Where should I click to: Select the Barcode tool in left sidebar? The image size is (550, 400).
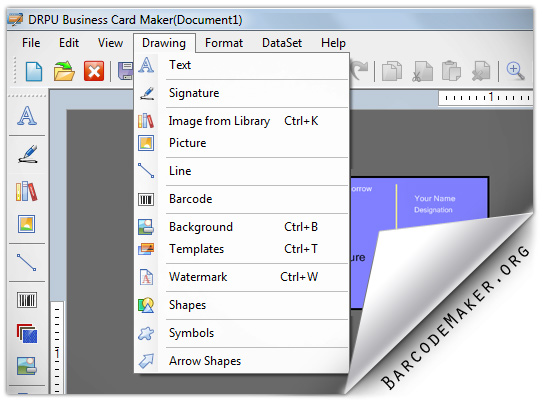(x=27, y=300)
